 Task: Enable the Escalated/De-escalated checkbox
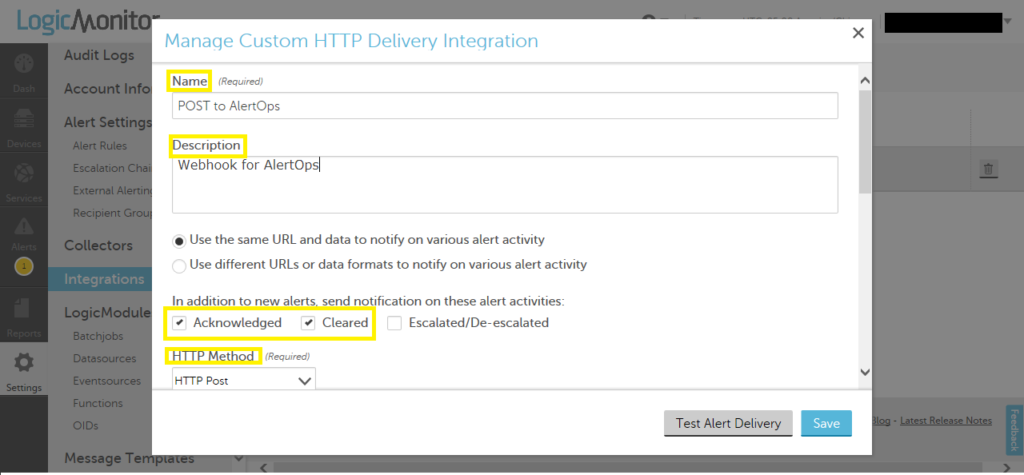pyautogui.click(x=395, y=323)
